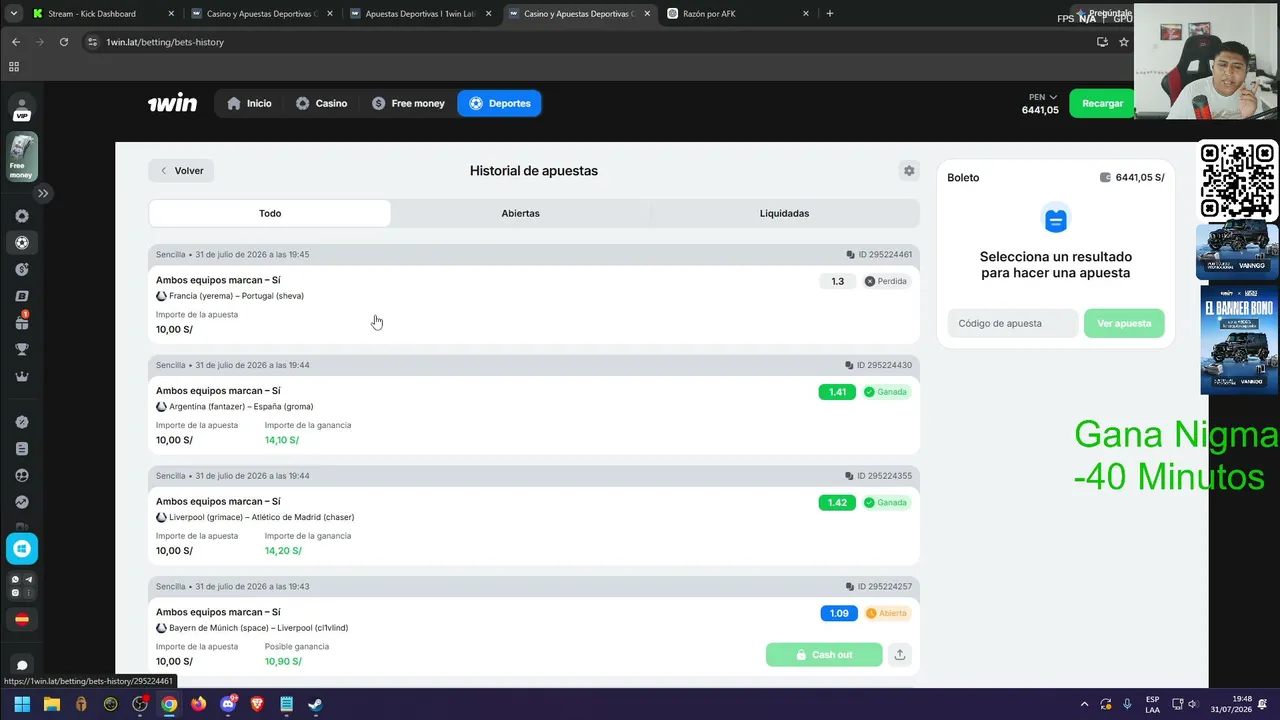
Task: Bookmark this page with the star icon
Action: point(1124,42)
